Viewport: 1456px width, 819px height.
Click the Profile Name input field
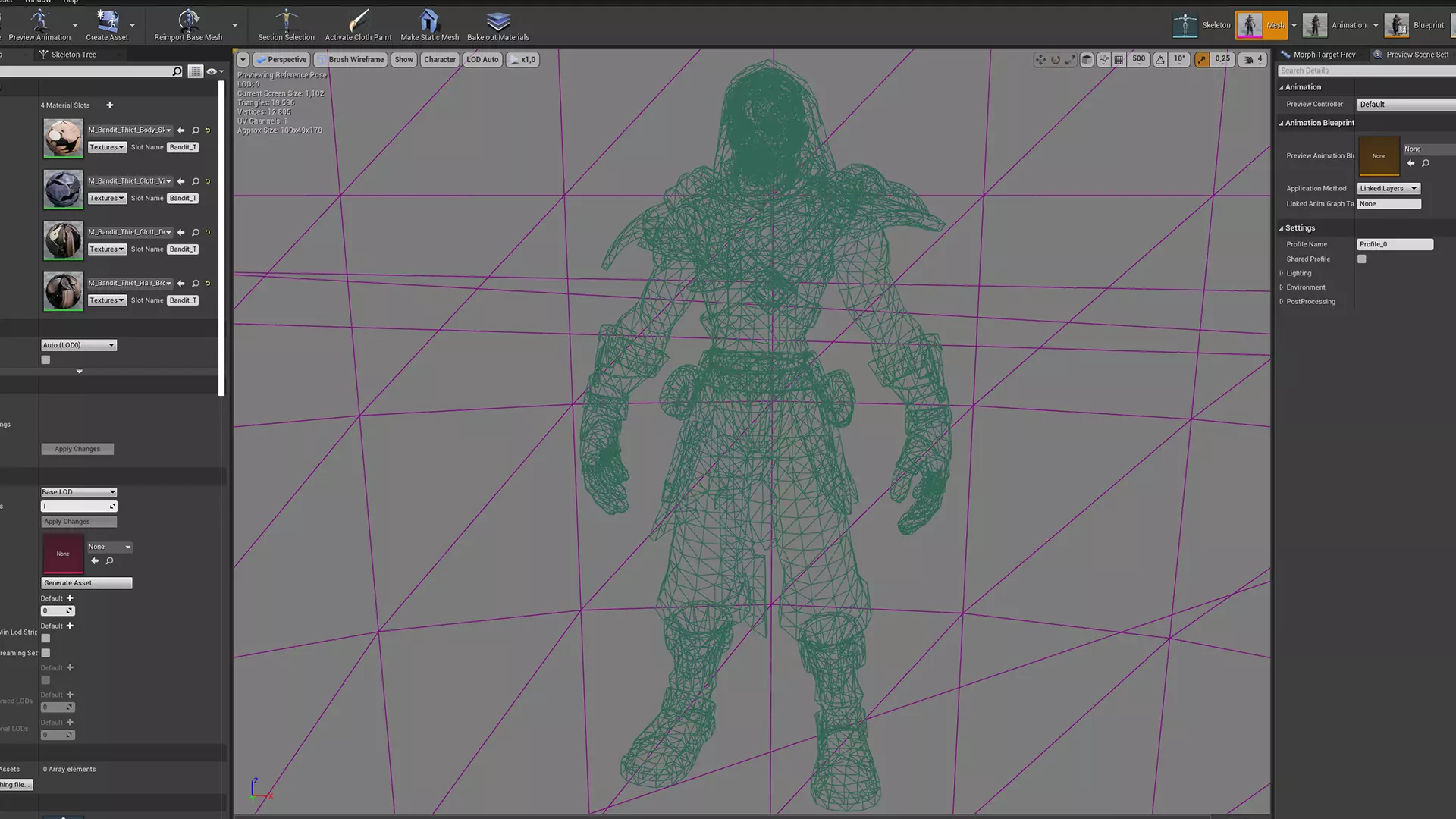click(1395, 244)
